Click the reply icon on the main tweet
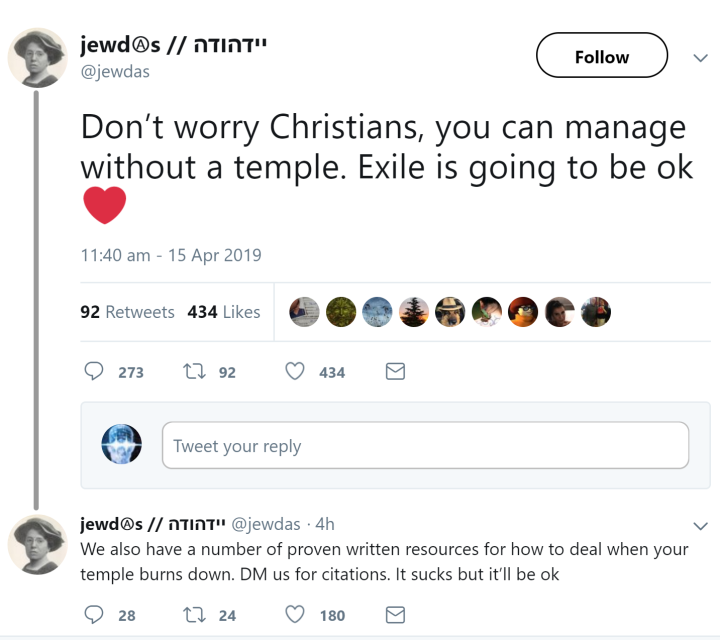Image resolution: width=720 pixels, height=640 pixels. click(x=94, y=371)
